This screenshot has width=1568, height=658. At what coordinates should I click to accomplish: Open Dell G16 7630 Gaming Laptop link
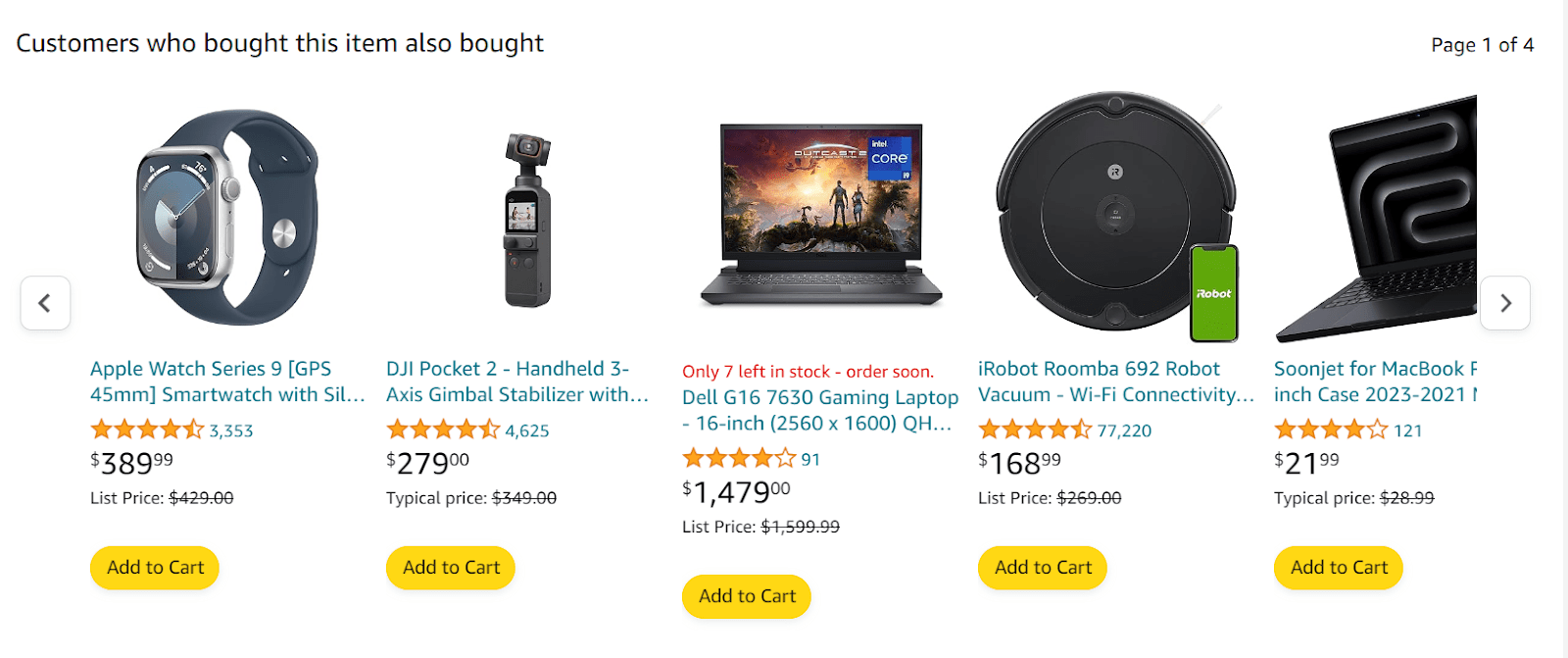coord(819,410)
